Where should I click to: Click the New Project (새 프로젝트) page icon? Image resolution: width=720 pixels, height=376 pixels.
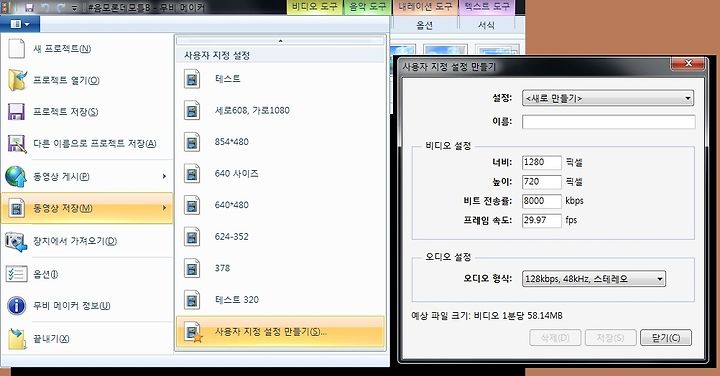(x=17, y=49)
